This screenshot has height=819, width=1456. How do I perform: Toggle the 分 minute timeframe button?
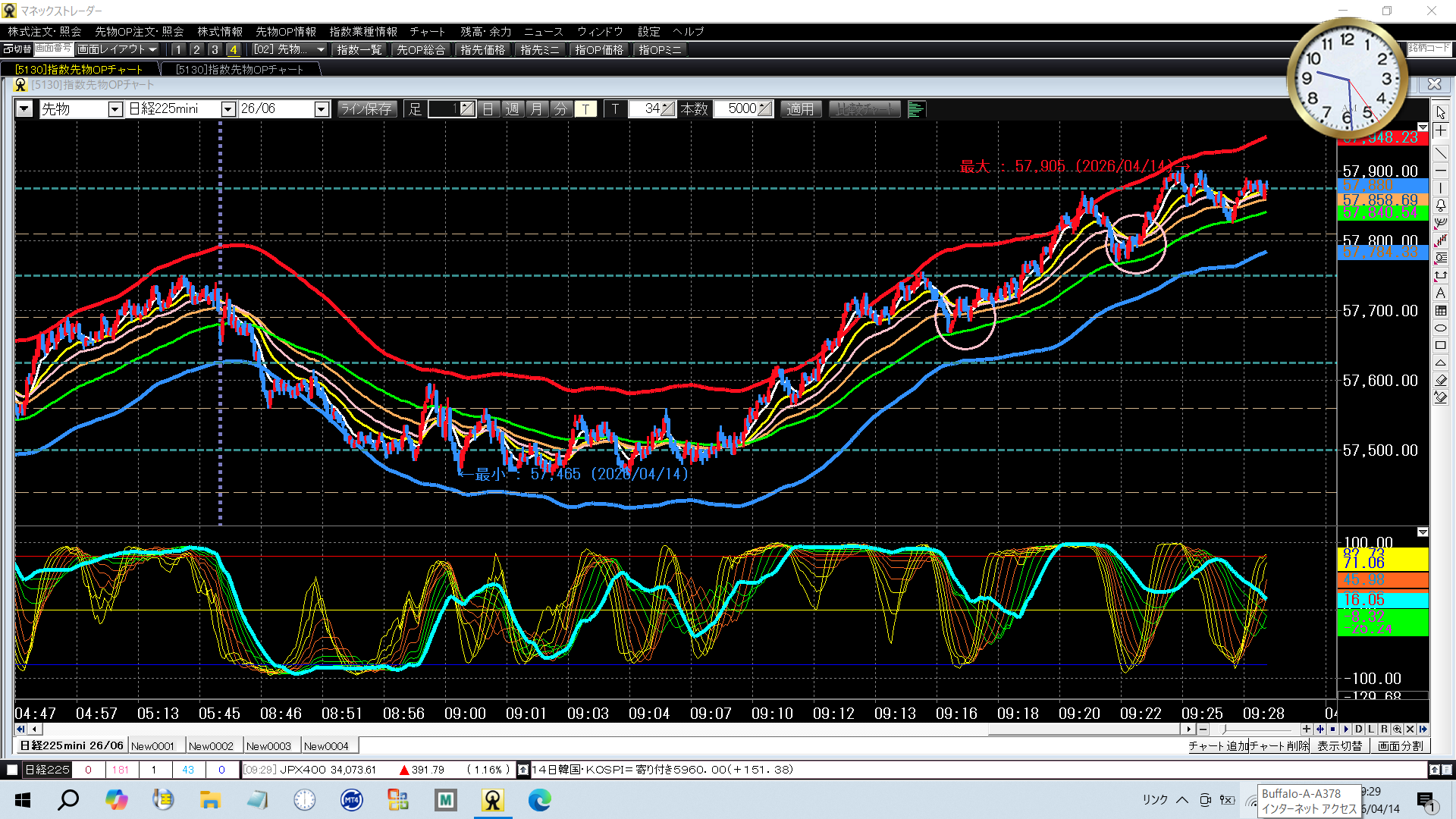point(560,109)
